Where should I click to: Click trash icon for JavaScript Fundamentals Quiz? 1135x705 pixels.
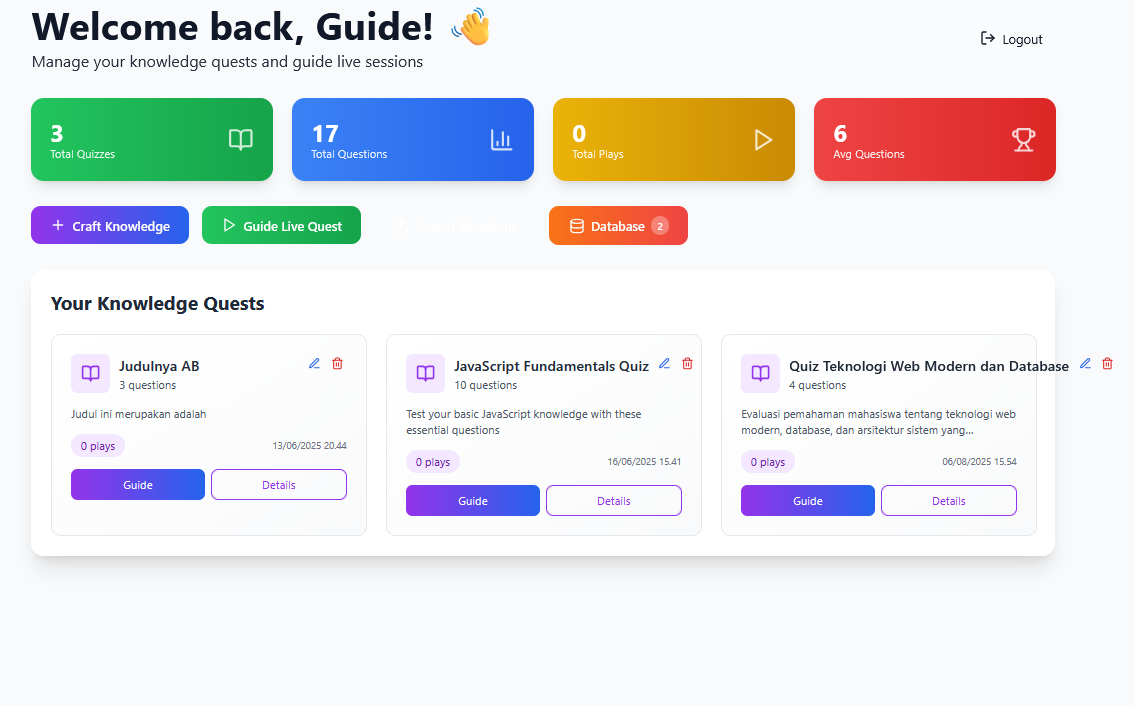tap(687, 364)
